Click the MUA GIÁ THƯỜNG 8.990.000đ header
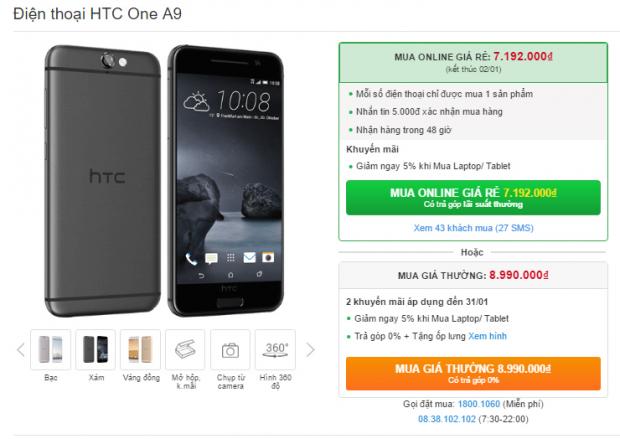The width and height of the screenshot is (620, 439). pos(473,275)
